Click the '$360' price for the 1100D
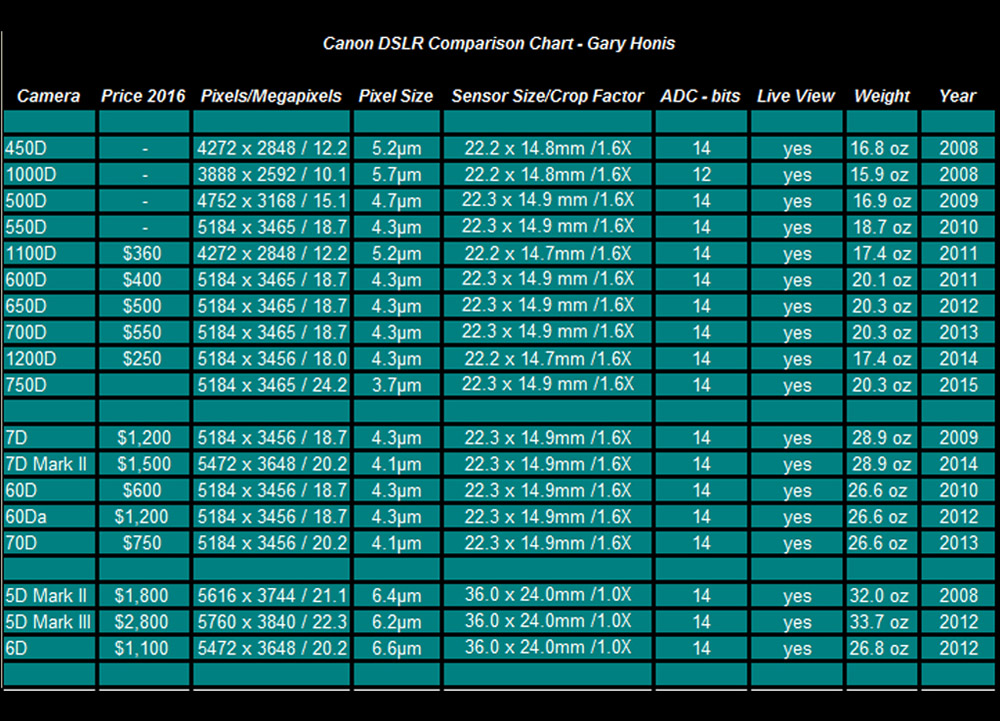The height and width of the screenshot is (721, 1000). [x=144, y=253]
